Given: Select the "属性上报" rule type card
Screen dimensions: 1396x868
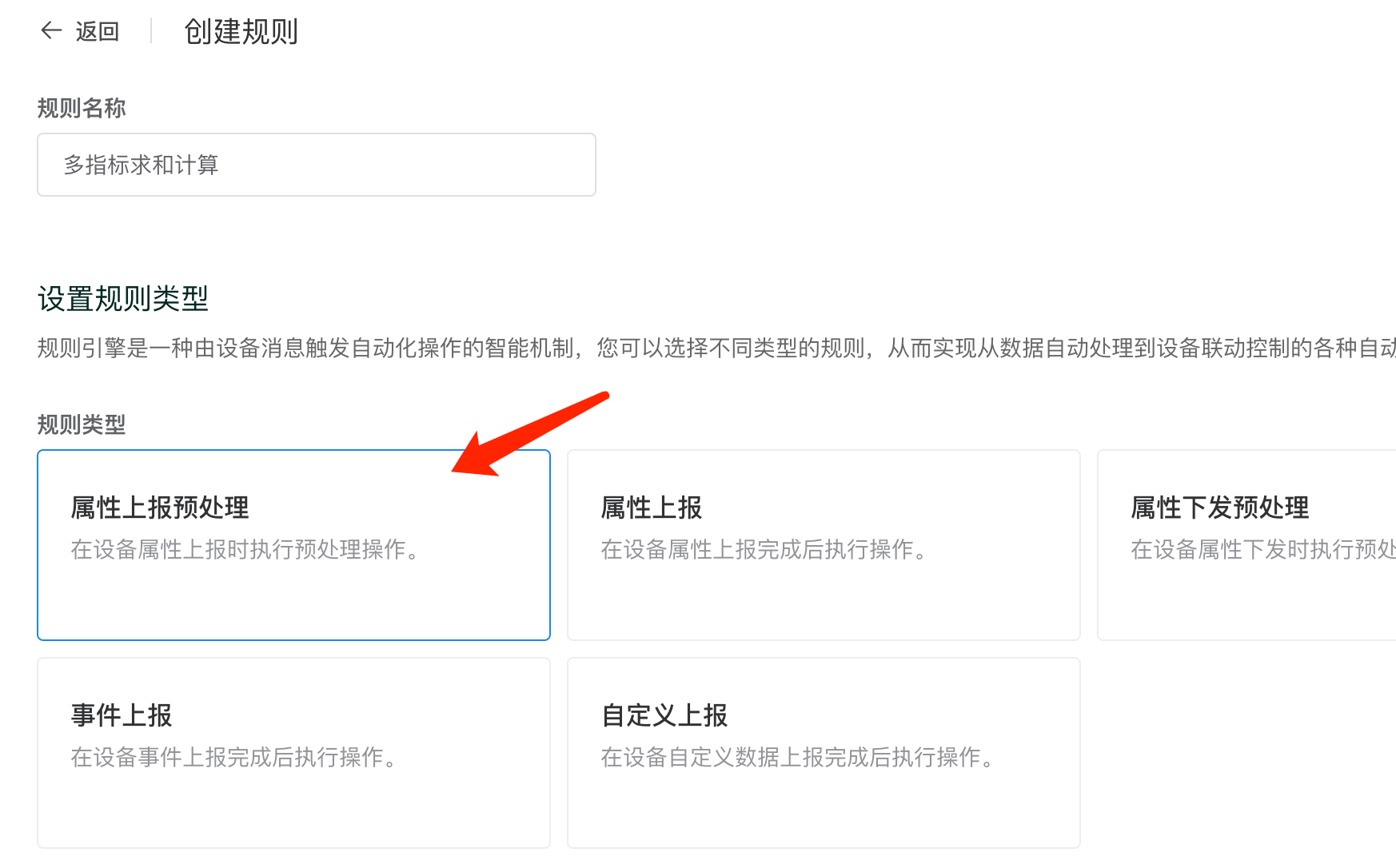Looking at the screenshot, I should (824, 591).
